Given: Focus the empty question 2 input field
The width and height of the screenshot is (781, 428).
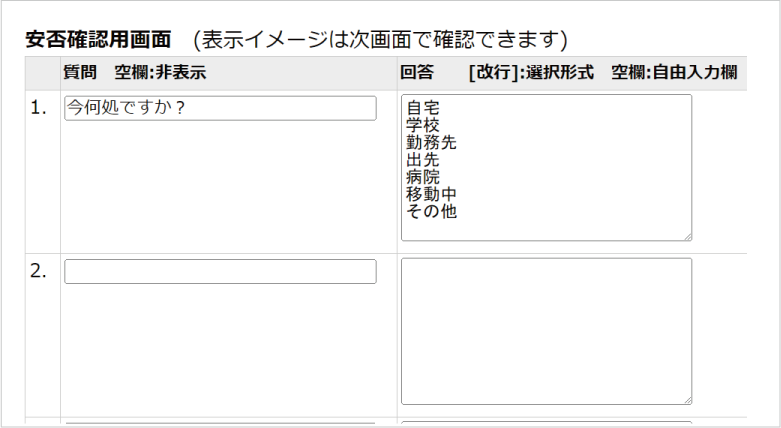Looking at the screenshot, I should (220, 272).
